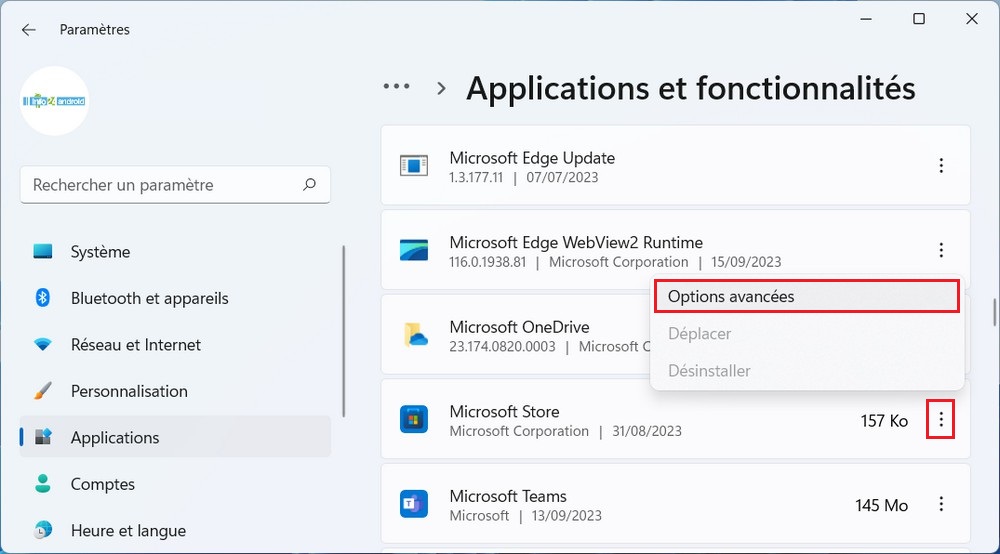
Task: Open more options for Microsoft Edge Update
Action: coord(941,166)
